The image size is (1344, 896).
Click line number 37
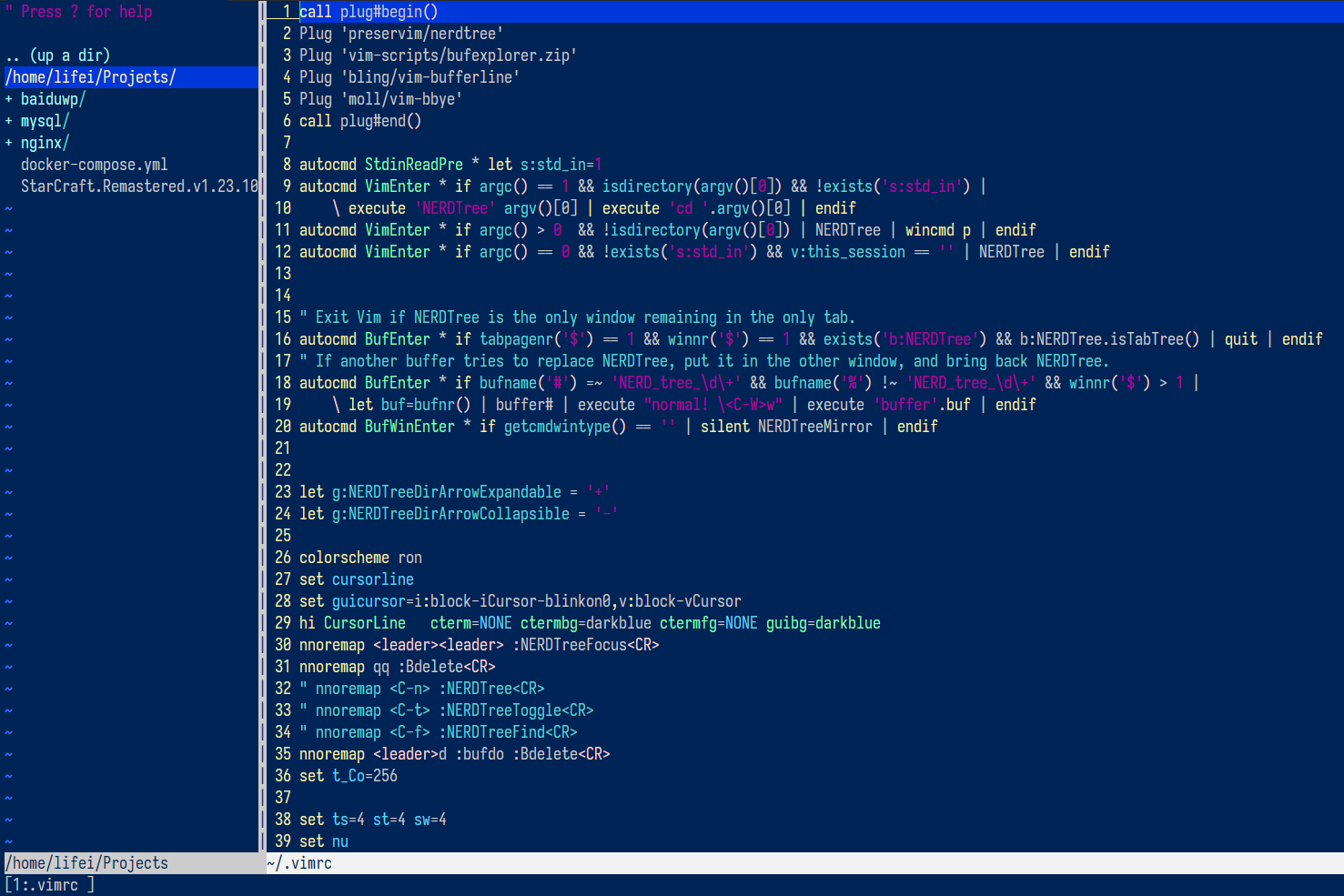(283, 798)
